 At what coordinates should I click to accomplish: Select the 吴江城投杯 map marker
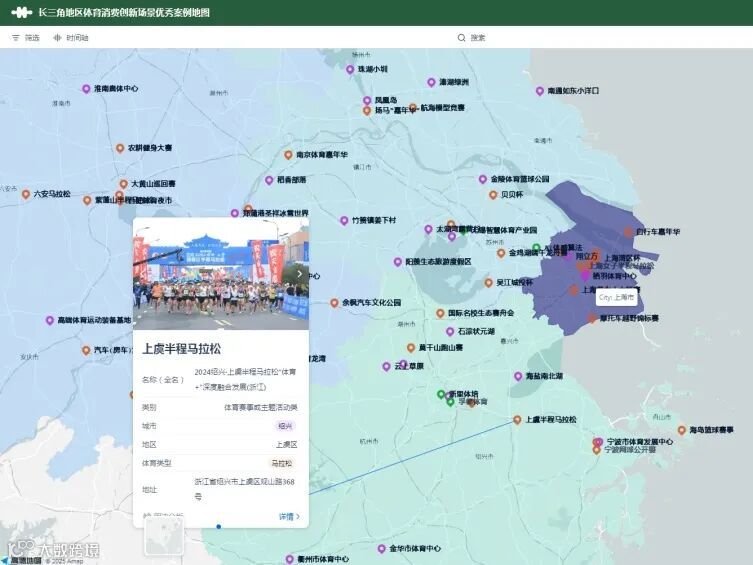[x=488, y=283]
